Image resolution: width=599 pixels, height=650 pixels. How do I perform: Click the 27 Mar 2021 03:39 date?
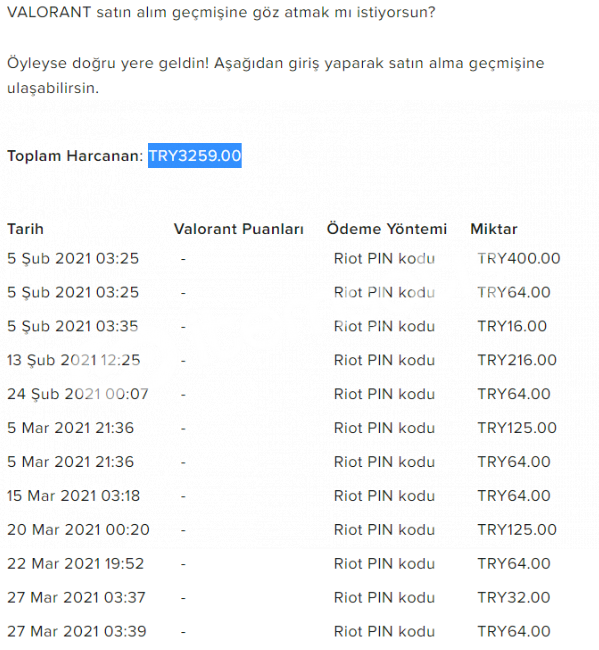point(77,632)
